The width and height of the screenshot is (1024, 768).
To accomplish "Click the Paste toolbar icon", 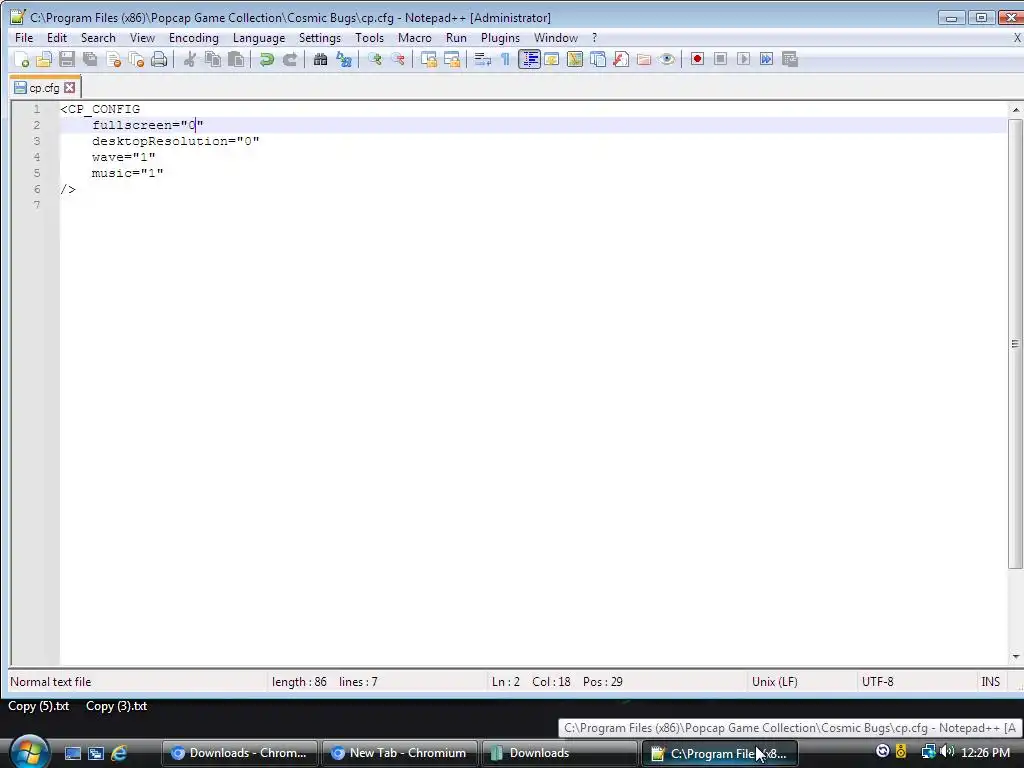I will tap(236, 59).
